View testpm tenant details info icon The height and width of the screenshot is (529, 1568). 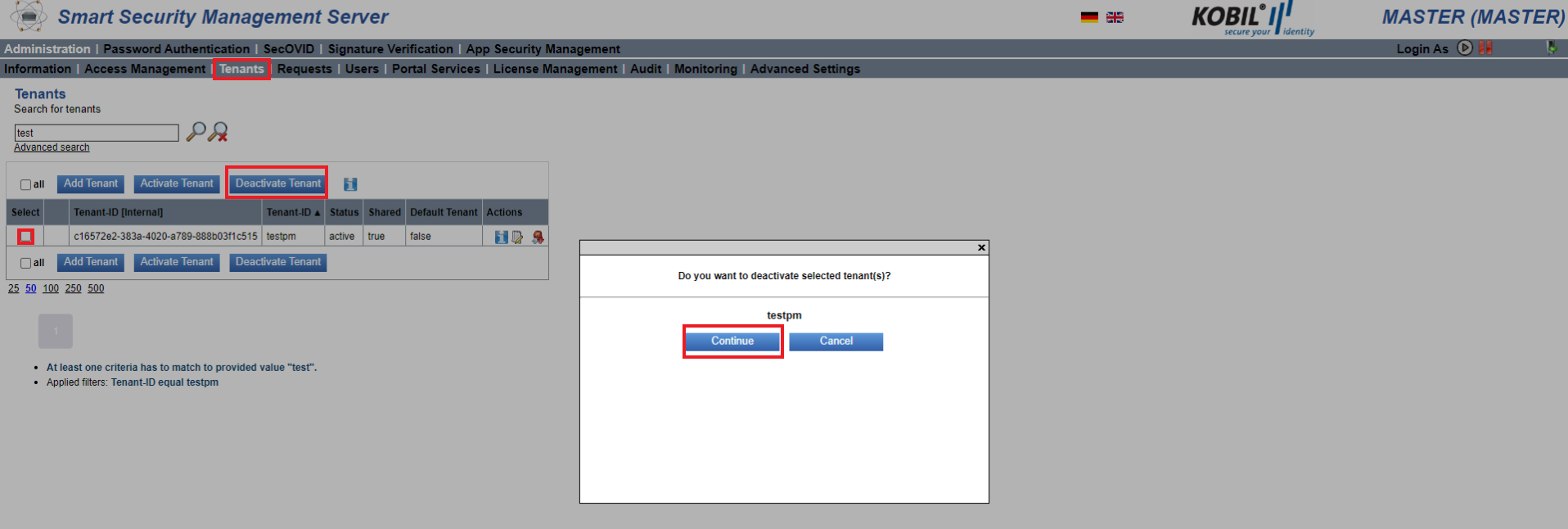(x=501, y=237)
